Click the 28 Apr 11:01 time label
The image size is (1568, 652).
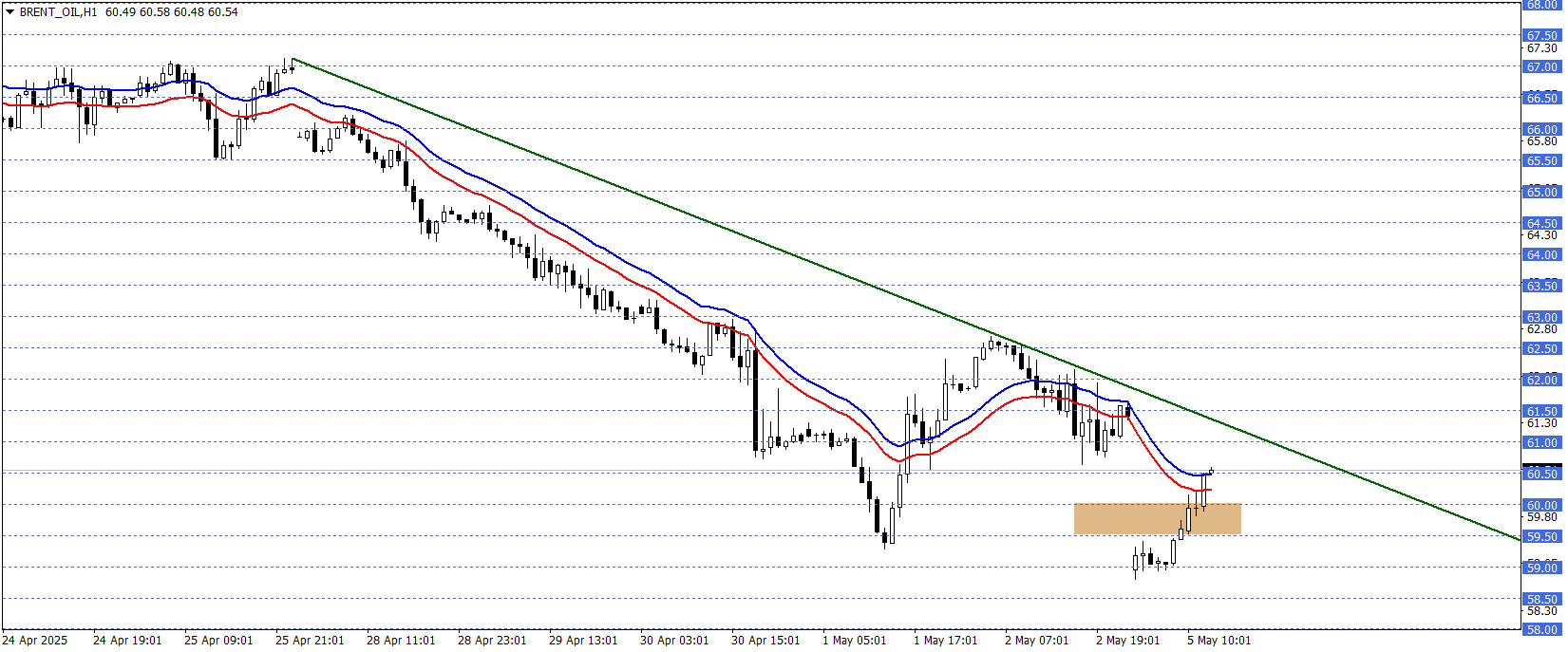[x=401, y=641]
